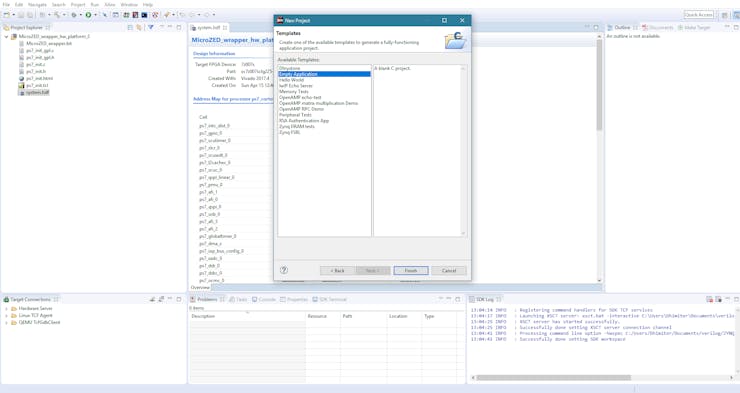The height and width of the screenshot is (393, 740).
Task: Select MicroZED_wrapper.bit file in Project Explorer
Action: click(49, 43)
